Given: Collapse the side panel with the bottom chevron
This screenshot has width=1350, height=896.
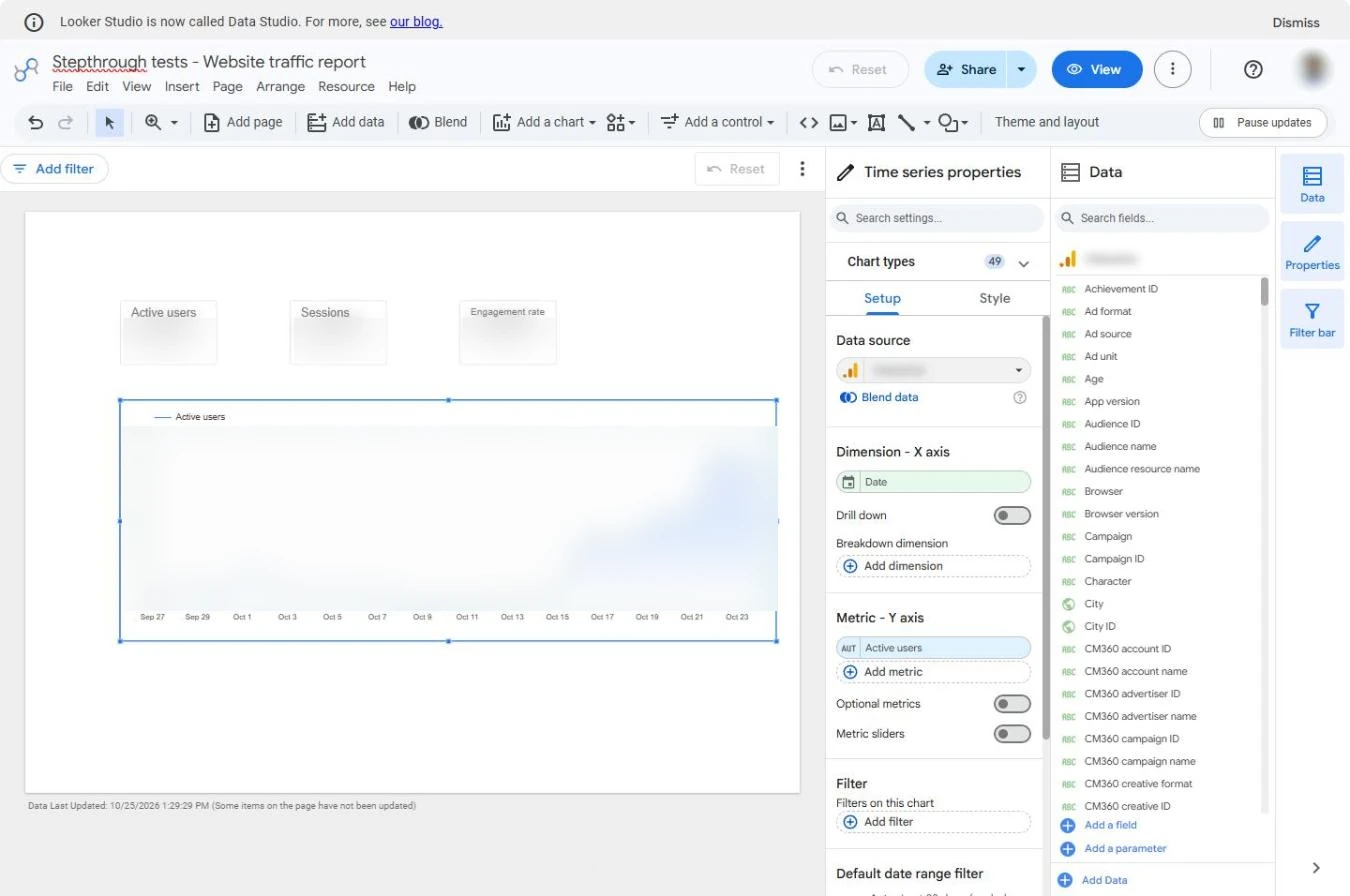Looking at the screenshot, I should [x=1316, y=867].
